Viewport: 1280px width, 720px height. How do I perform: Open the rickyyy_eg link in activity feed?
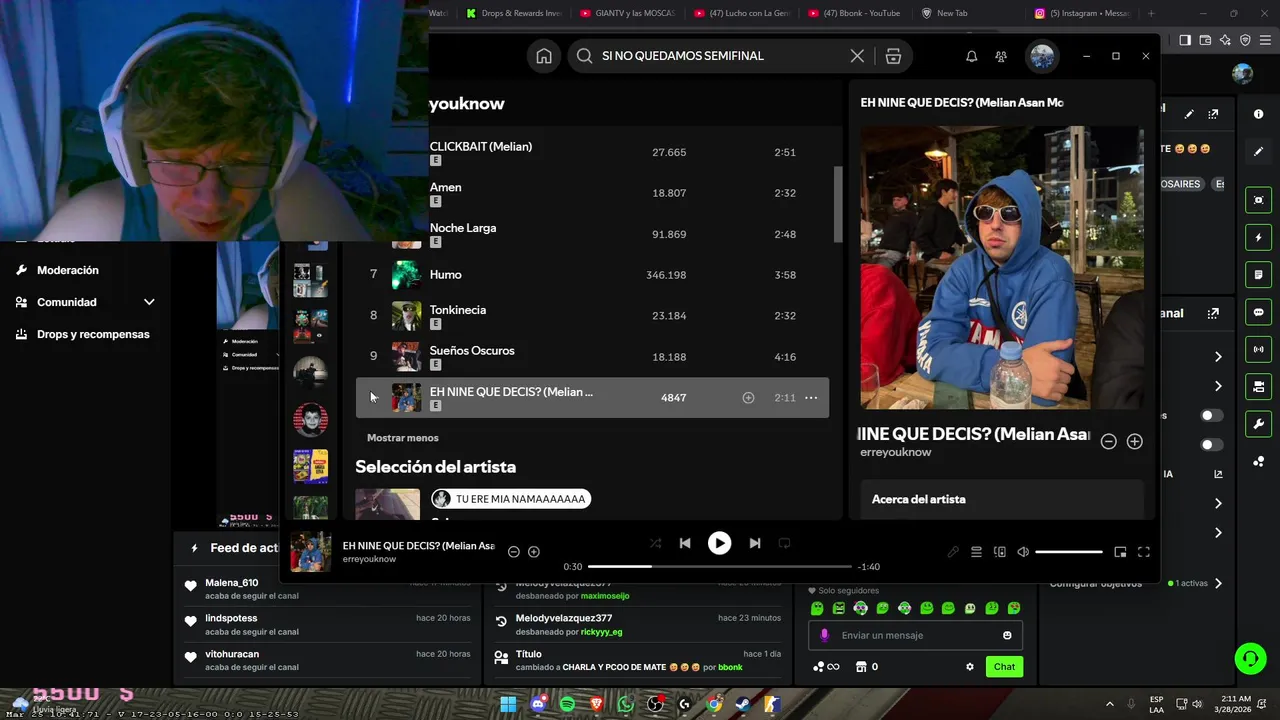[x=601, y=632]
